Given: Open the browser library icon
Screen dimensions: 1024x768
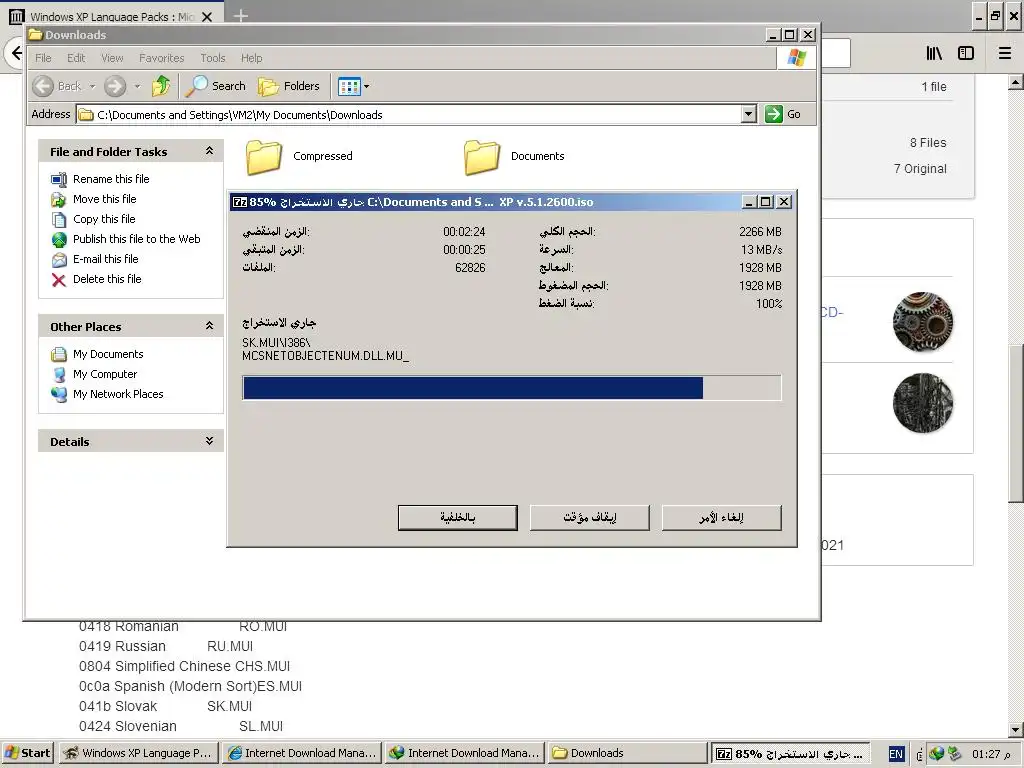Looking at the screenshot, I should 934,53.
